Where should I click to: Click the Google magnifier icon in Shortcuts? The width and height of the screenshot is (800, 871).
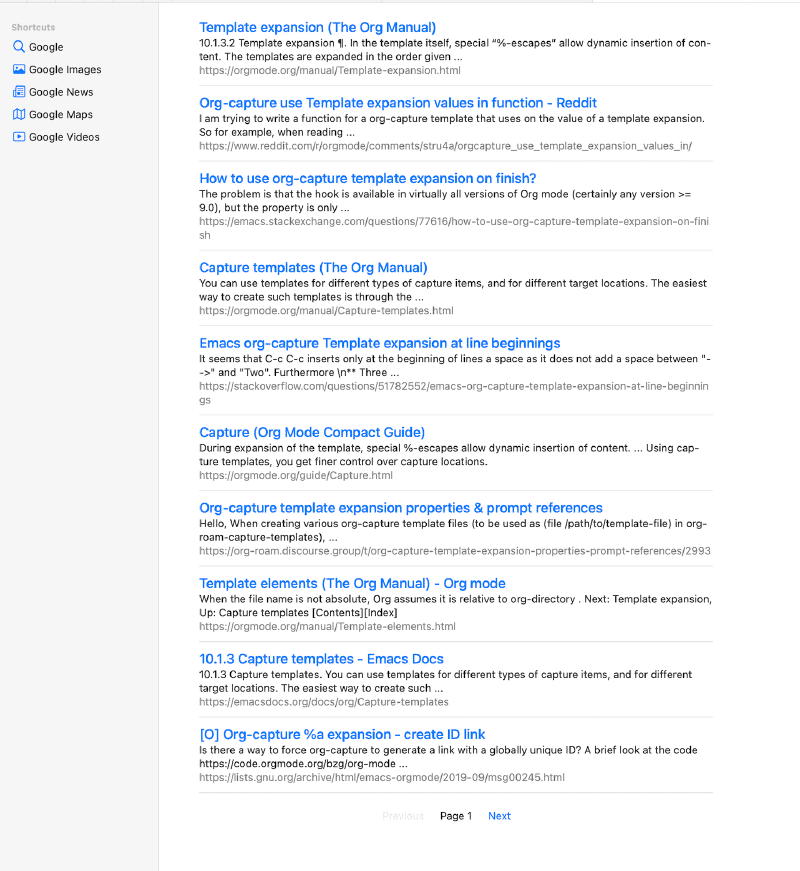coord(19,47)
